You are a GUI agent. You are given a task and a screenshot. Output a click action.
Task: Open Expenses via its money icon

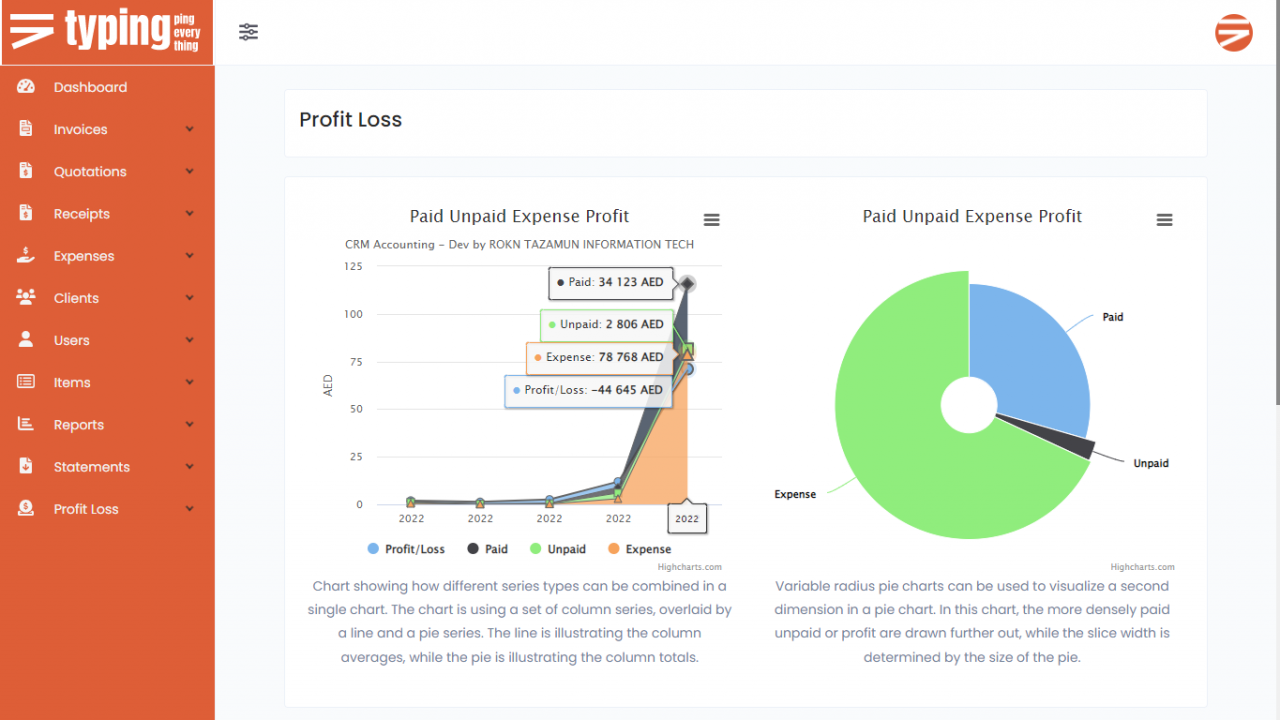(x=26, y=255)
